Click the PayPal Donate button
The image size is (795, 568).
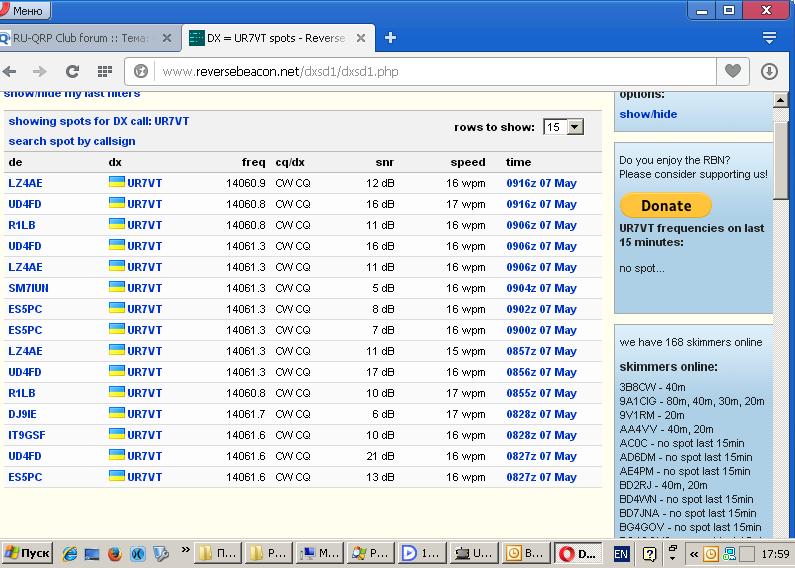(x=666, y=205)
